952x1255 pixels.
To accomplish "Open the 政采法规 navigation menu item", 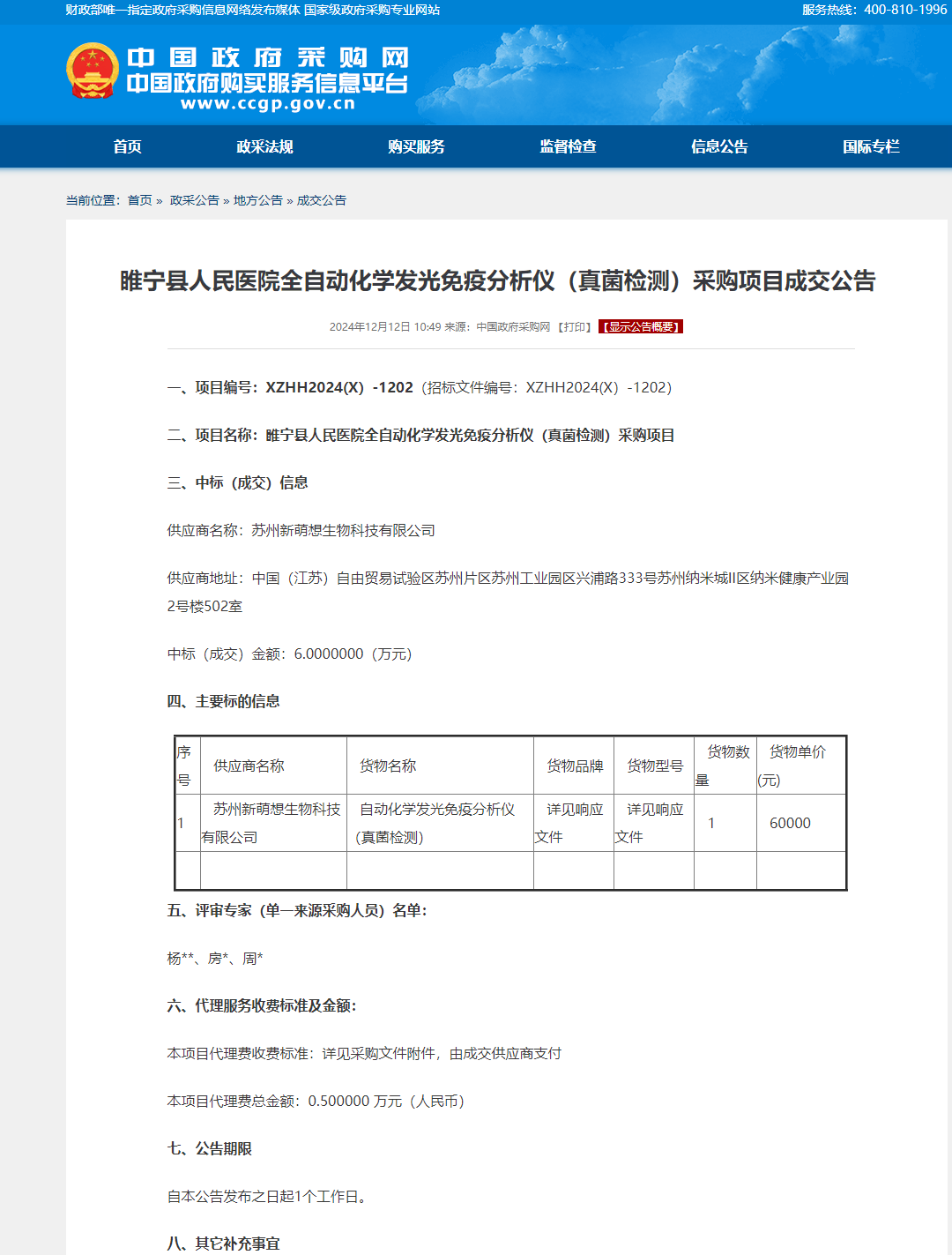I will [x=264, y=146].
